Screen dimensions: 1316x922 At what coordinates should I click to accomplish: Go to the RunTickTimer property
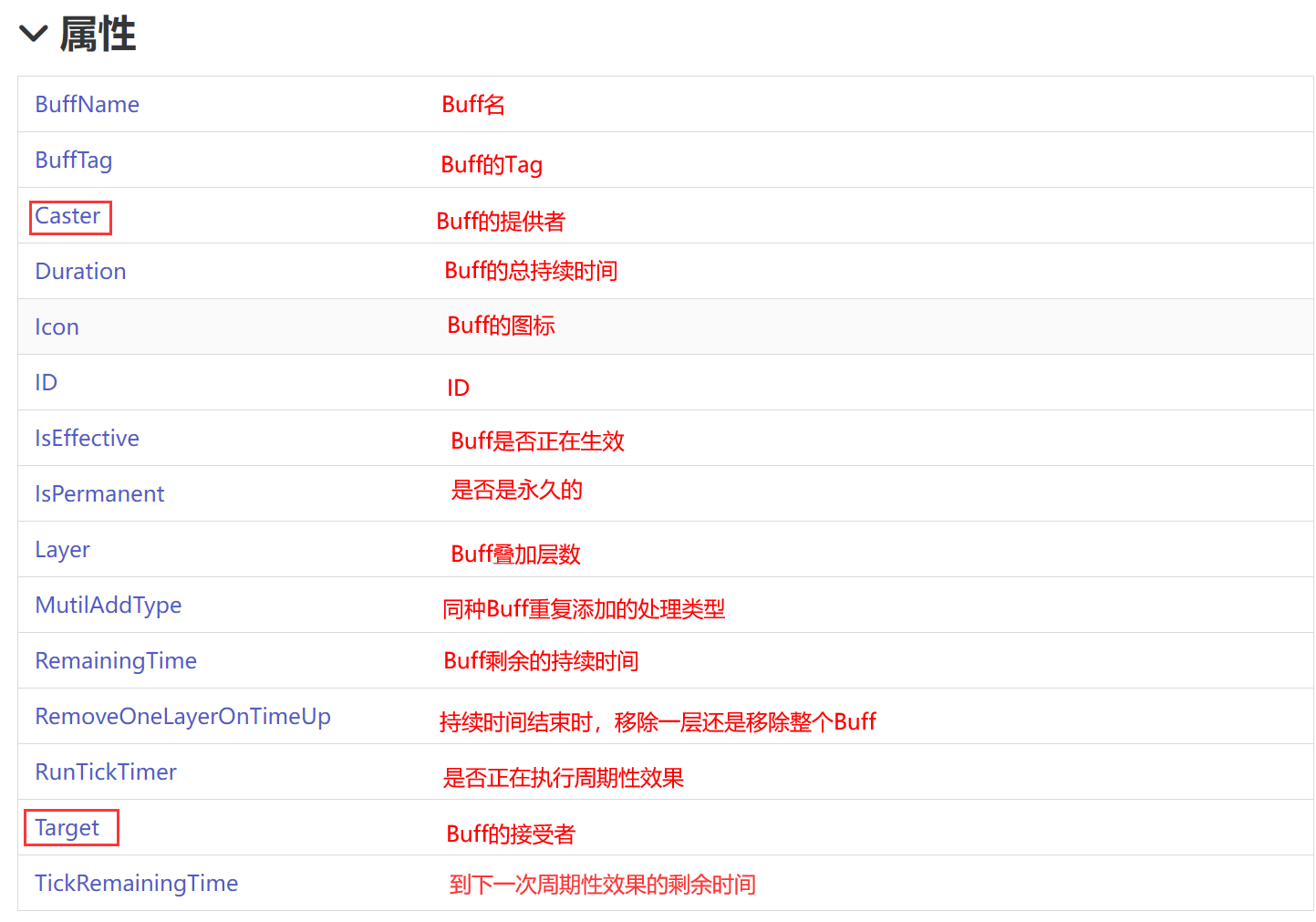(x=106, y=772)
